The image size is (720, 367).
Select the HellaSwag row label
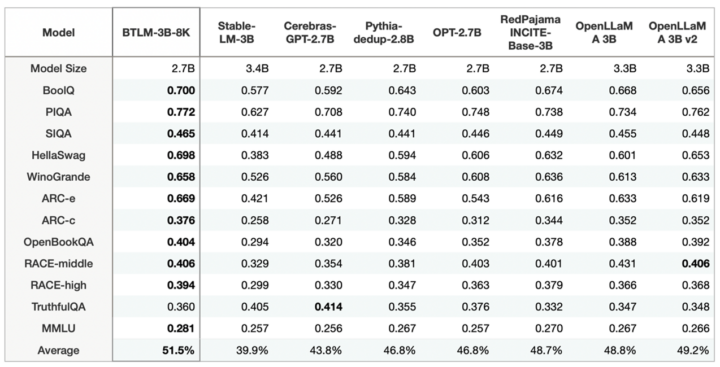(58, 155)
